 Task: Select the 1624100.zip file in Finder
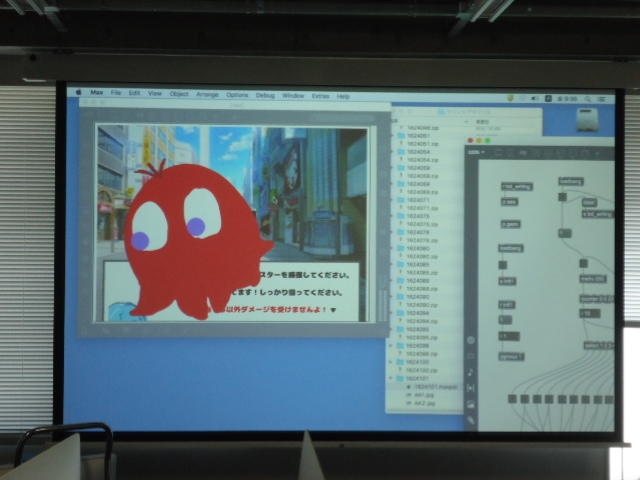click(419, 370)
